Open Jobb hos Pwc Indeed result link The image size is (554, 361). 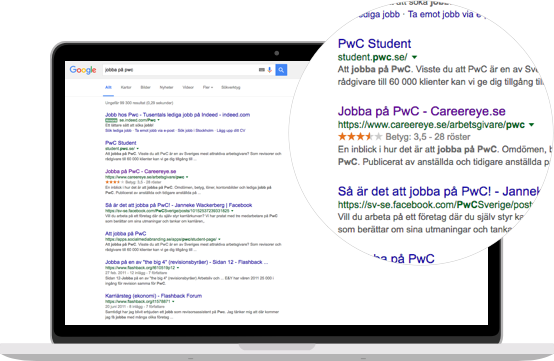point(177,115)
